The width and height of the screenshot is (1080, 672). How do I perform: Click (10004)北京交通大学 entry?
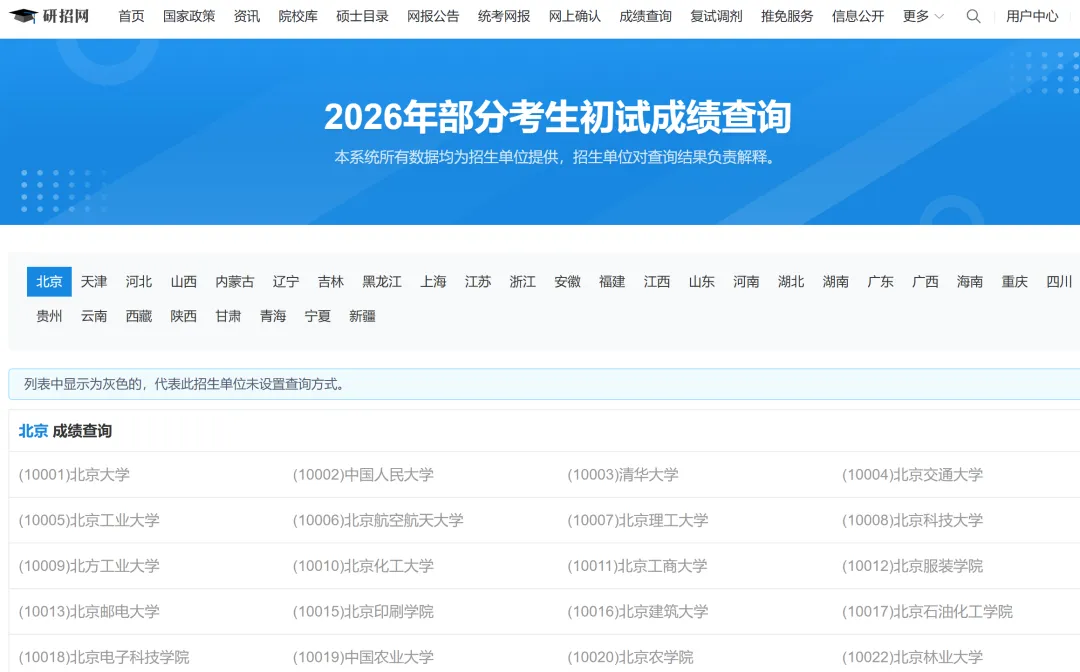[912, 474]
